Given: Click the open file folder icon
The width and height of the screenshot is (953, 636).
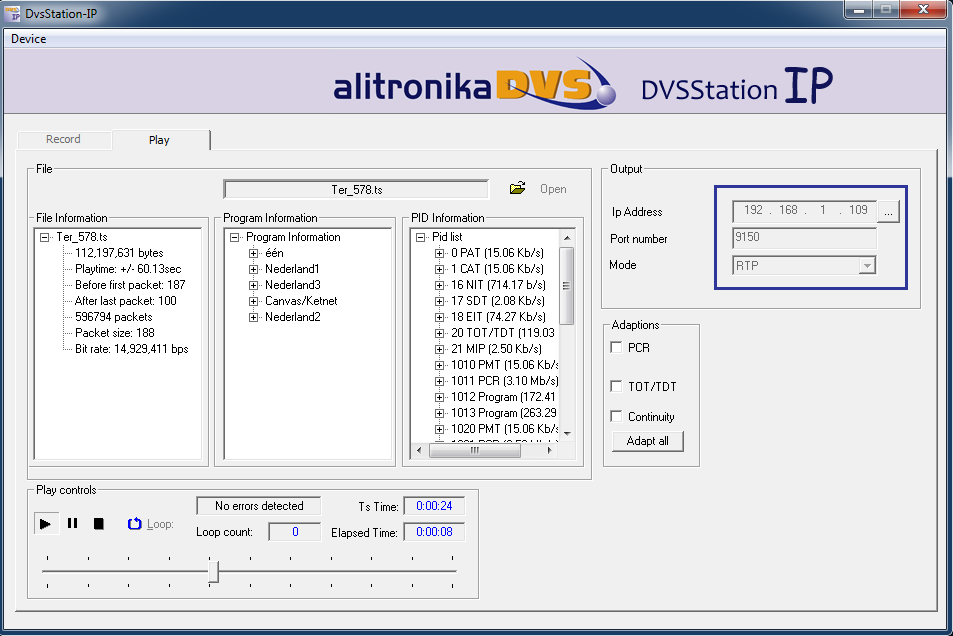Looking at the screenshot, I should (517, 188).
